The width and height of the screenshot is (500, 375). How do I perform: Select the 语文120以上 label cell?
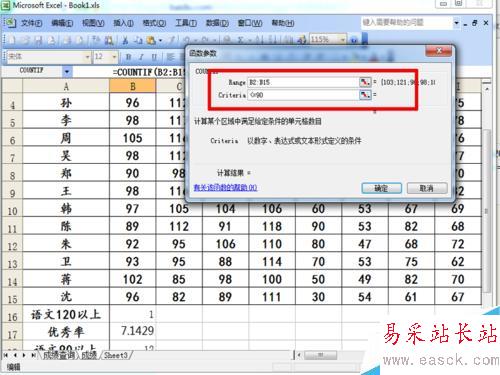[66, 314]
